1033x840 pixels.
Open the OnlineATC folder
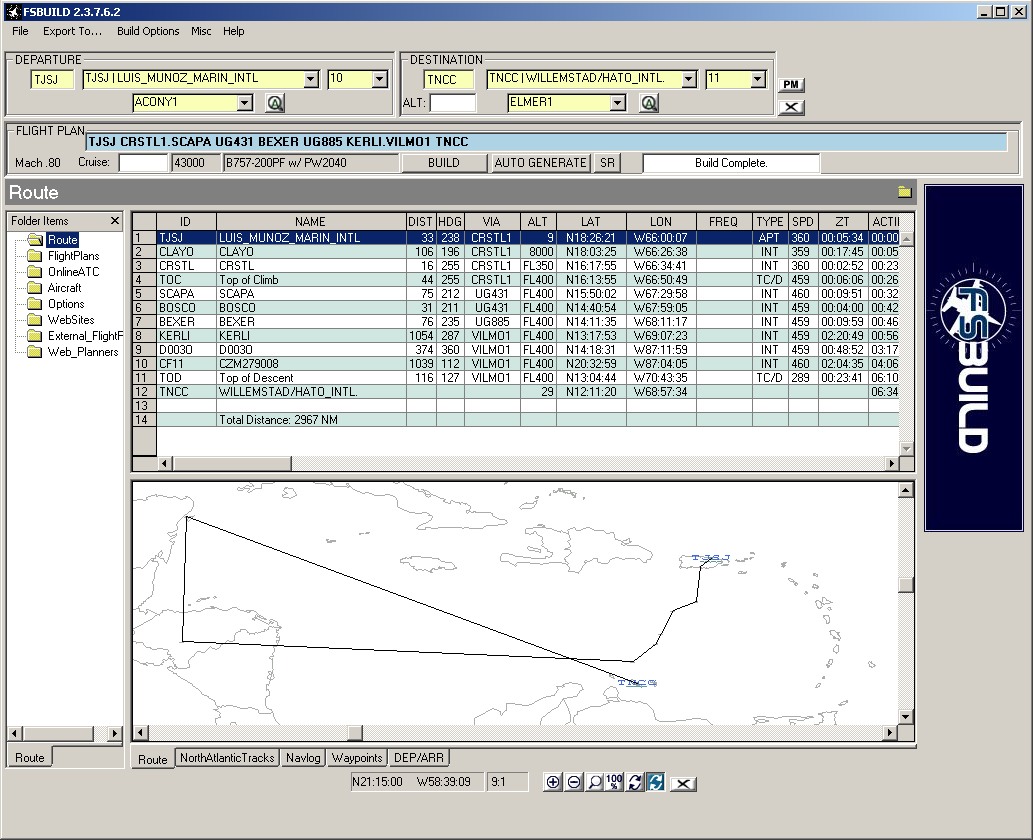point(73,271)
